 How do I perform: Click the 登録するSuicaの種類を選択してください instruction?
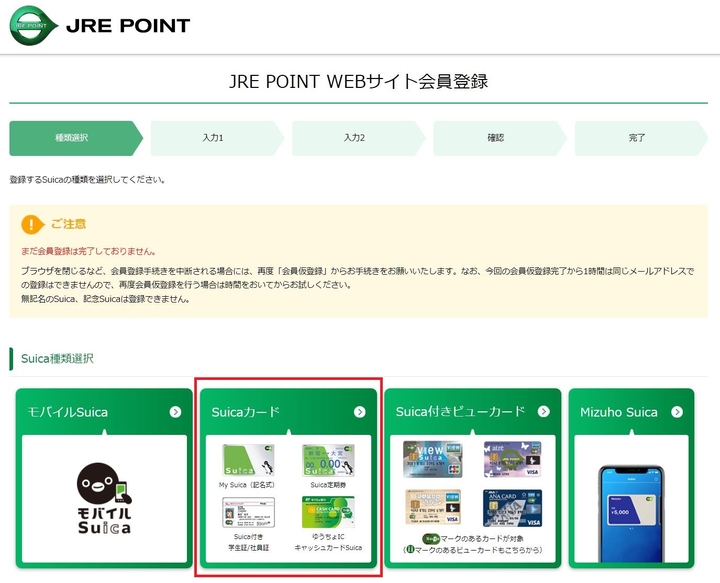[87, 179]
